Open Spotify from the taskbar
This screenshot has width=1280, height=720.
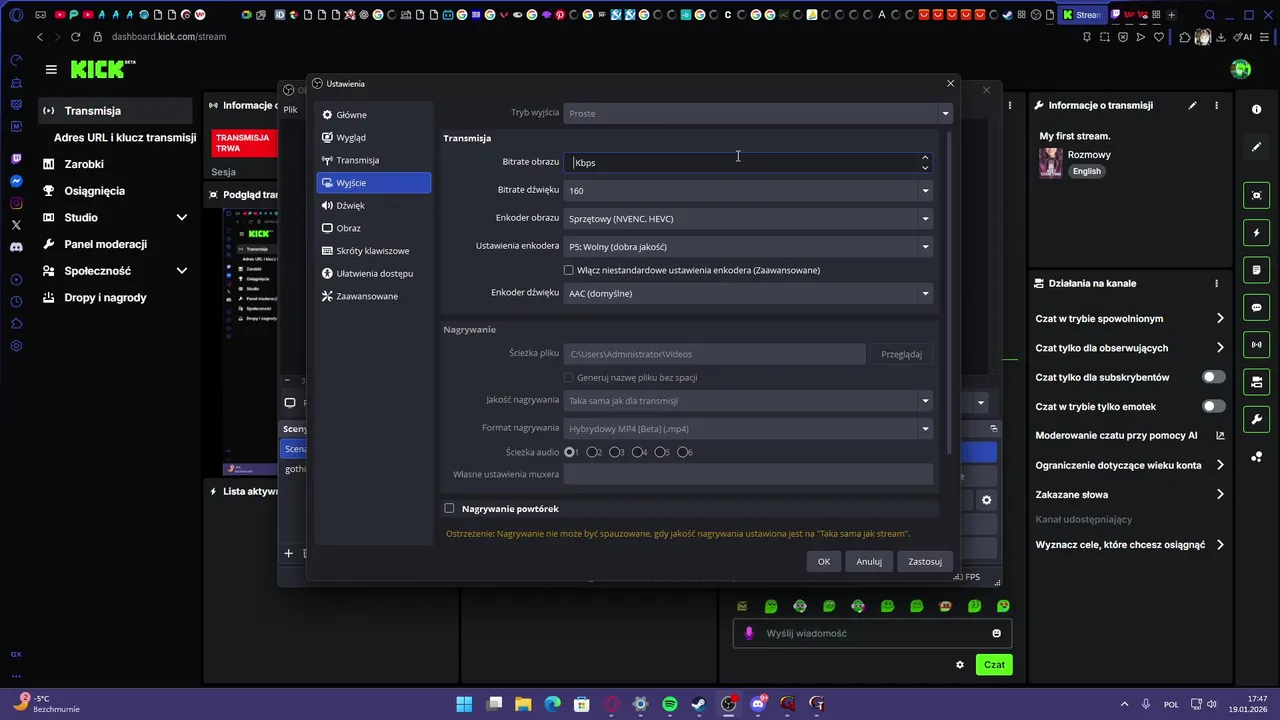670,704
